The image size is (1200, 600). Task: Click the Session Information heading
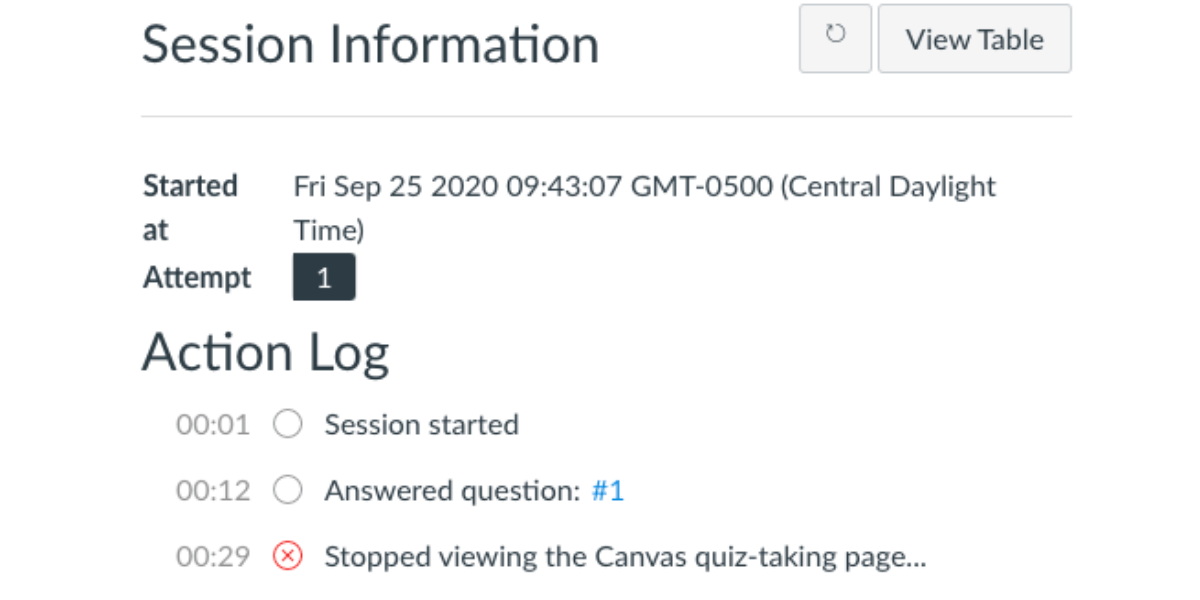click(370, 45)
